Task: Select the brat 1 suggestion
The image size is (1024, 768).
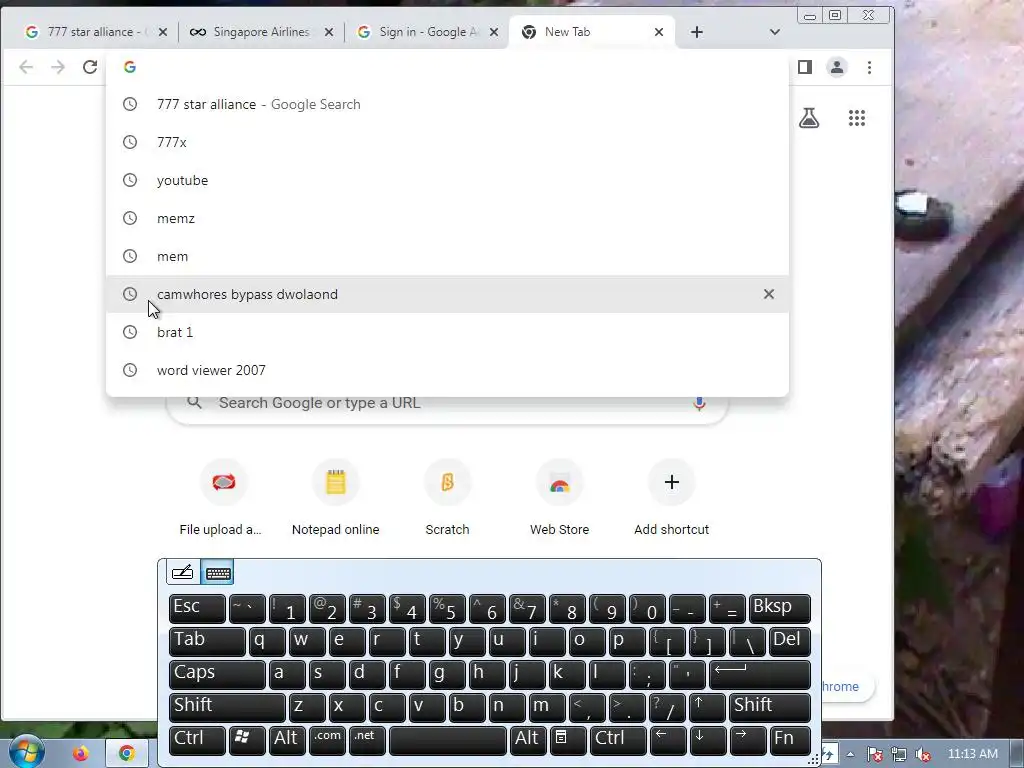Action: tap(447, 332)
